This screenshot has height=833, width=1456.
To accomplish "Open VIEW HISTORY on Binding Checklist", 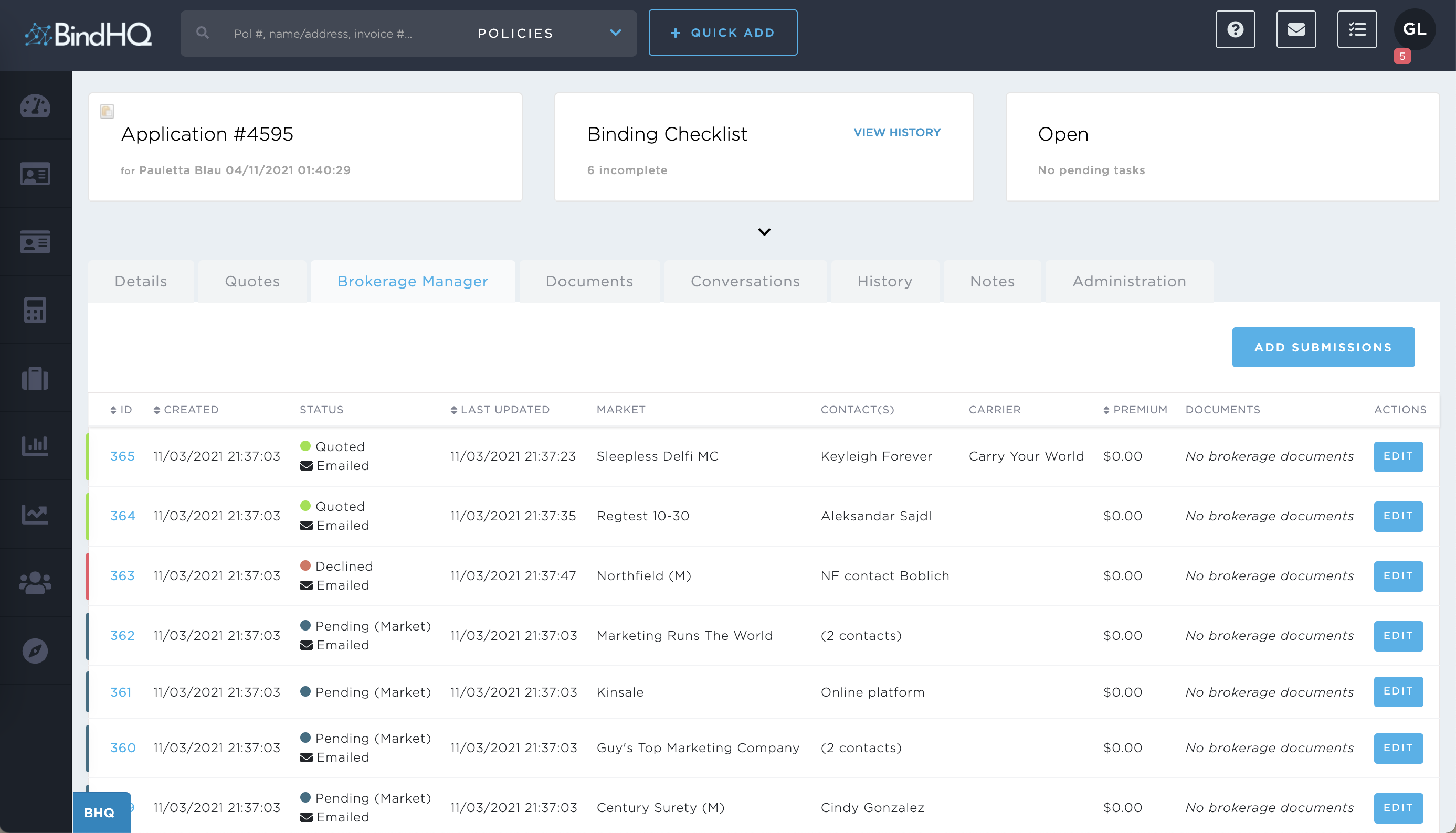I will pos(897,132).
